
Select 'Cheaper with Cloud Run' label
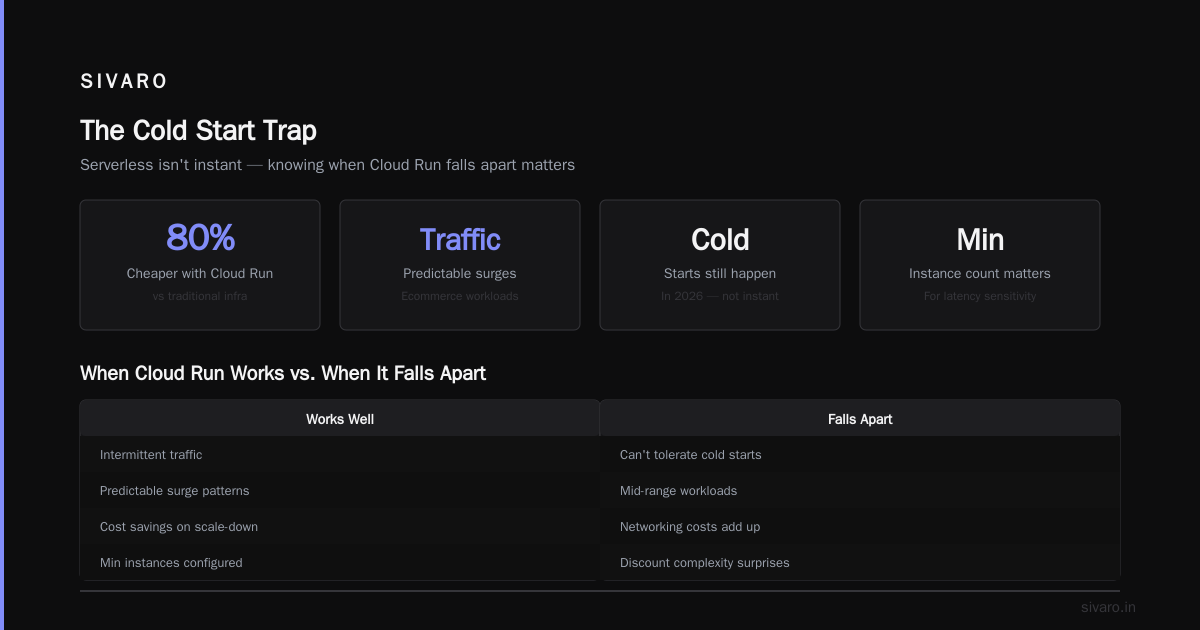200,273
